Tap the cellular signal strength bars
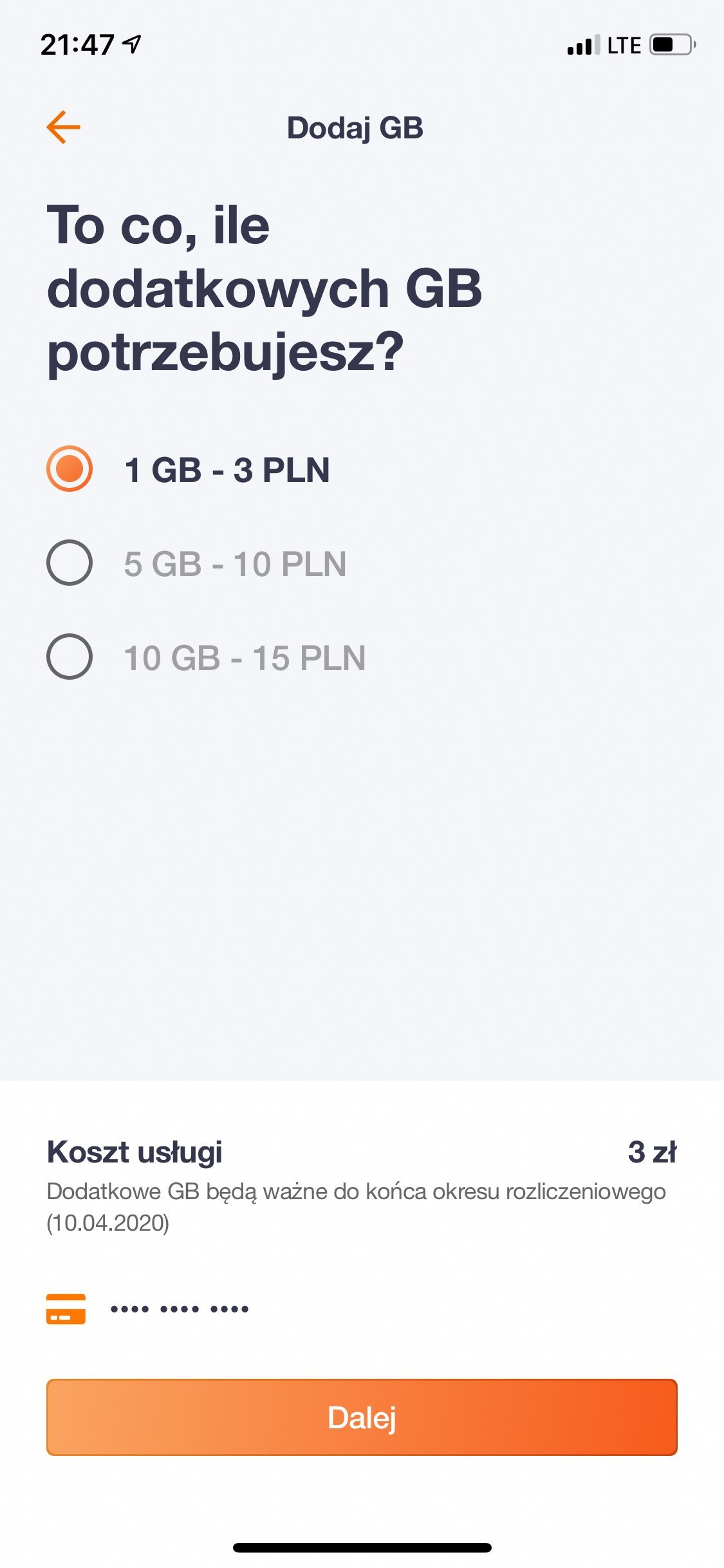Viewport: 724px width, 1568px height. pyautogui.click(x=583, y=45)
